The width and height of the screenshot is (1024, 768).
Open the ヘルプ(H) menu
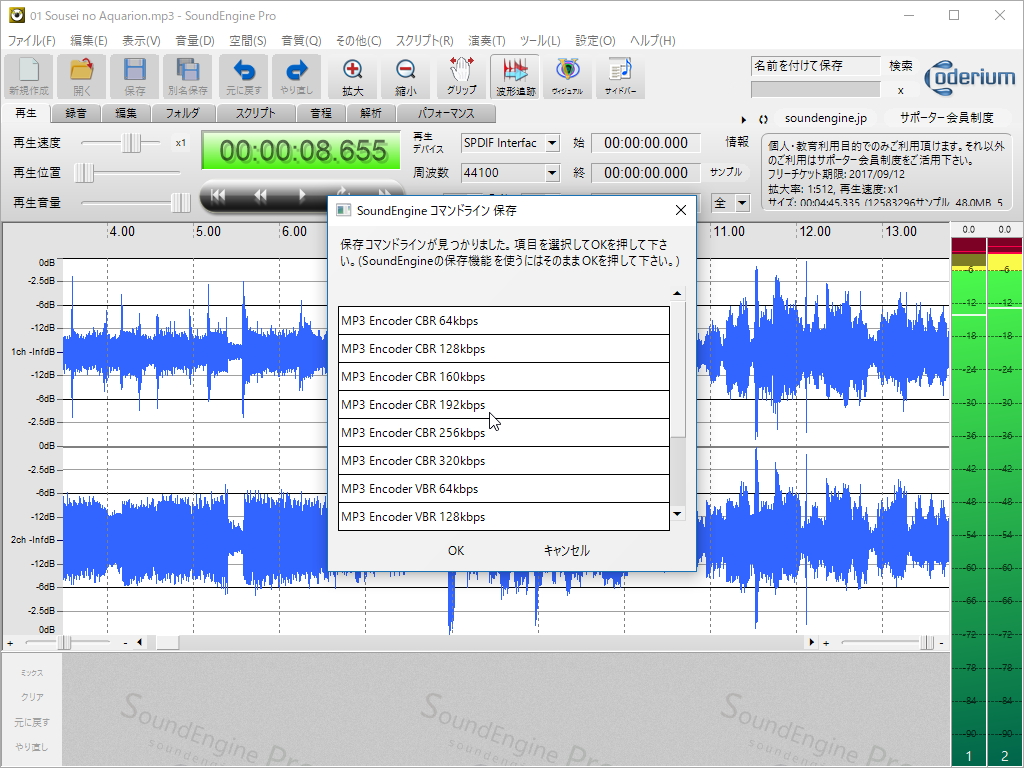[652, 40]
